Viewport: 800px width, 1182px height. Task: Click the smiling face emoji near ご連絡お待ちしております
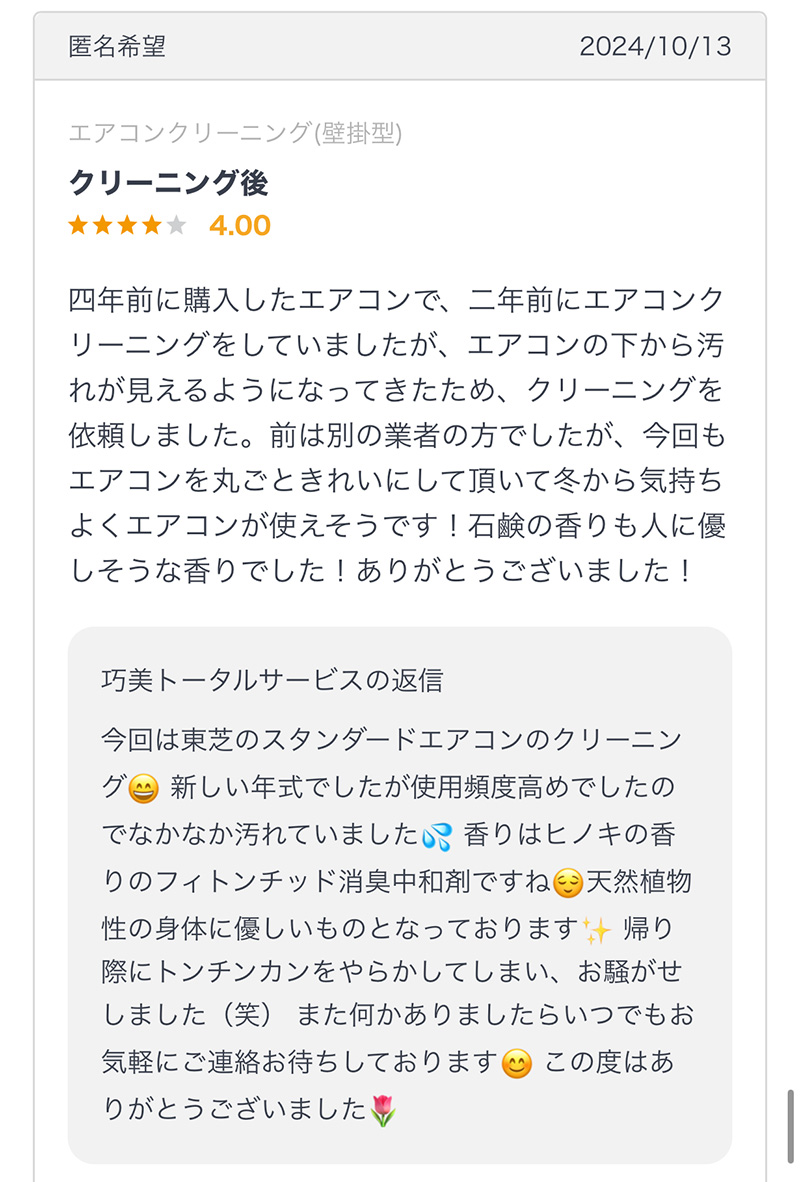(517, 1064)
